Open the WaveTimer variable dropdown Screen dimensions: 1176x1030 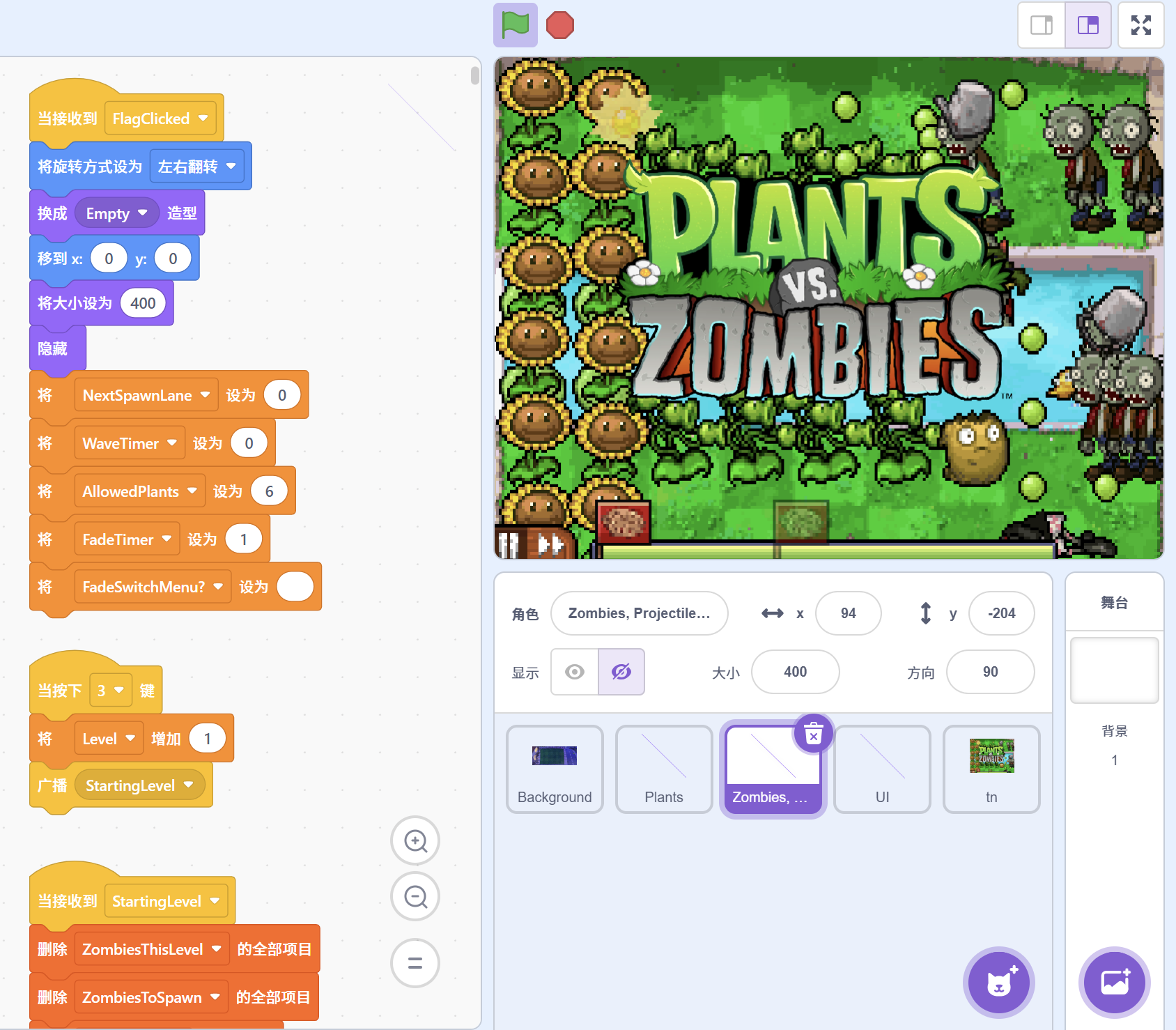click(130, 443)
